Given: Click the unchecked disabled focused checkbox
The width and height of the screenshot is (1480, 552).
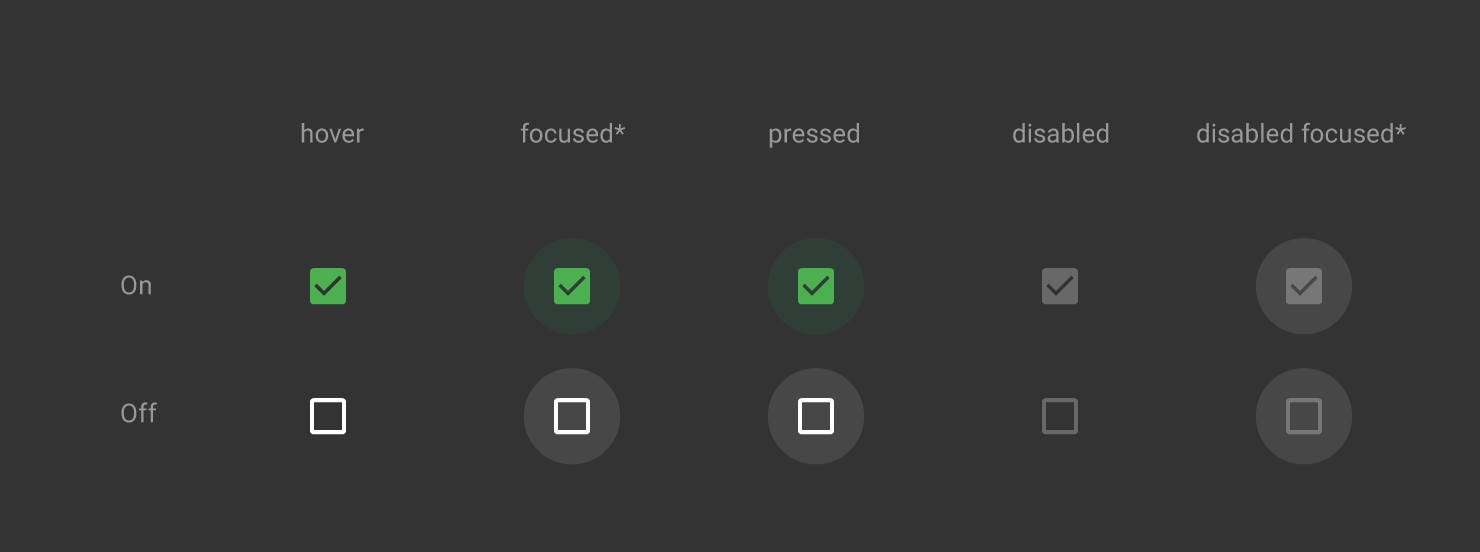Looking at the screenshot, I should 1304,416.
